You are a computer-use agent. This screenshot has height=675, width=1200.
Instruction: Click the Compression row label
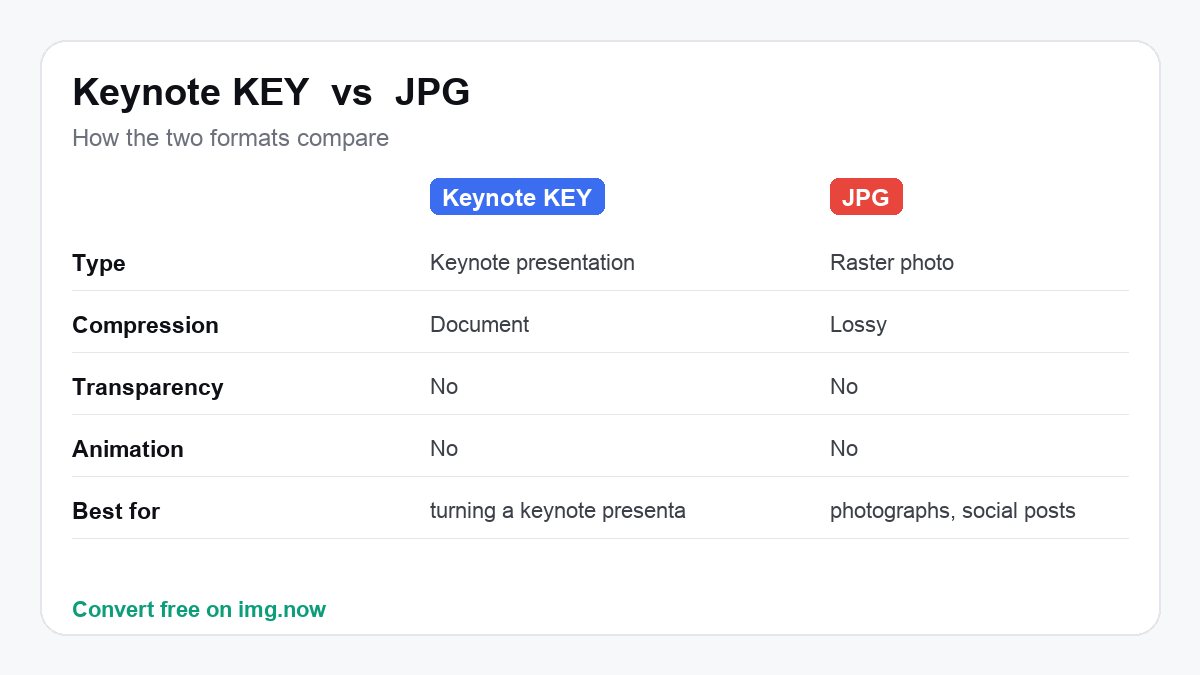click(x=145, y=325)
